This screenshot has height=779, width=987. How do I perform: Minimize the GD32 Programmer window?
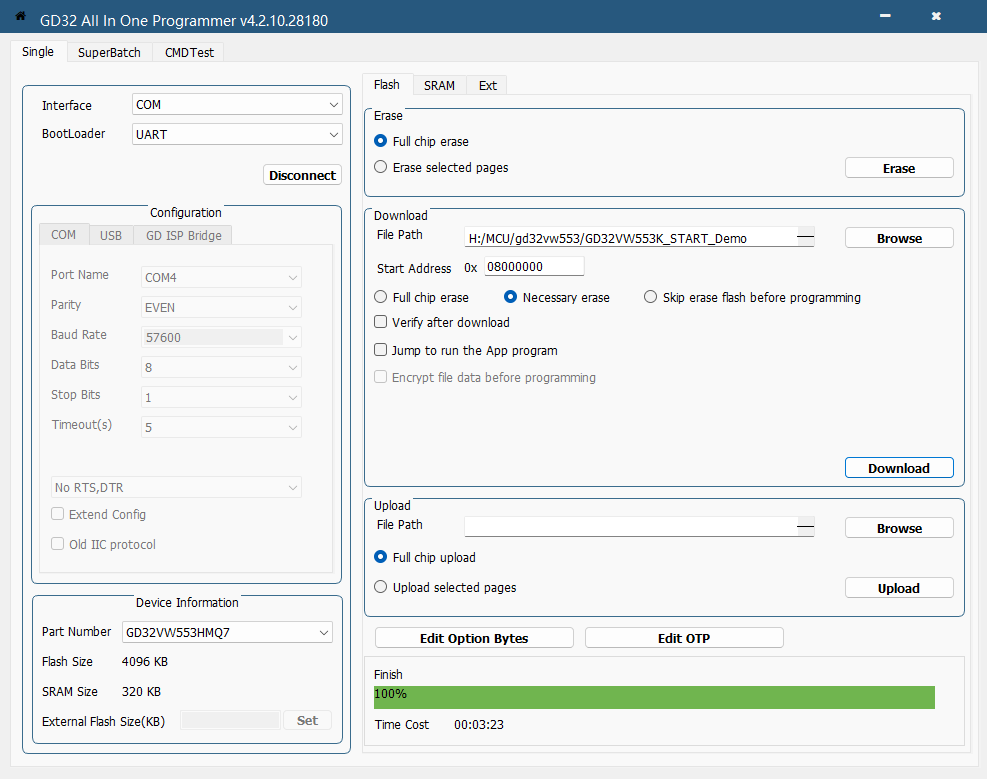(x=885, y=17)
